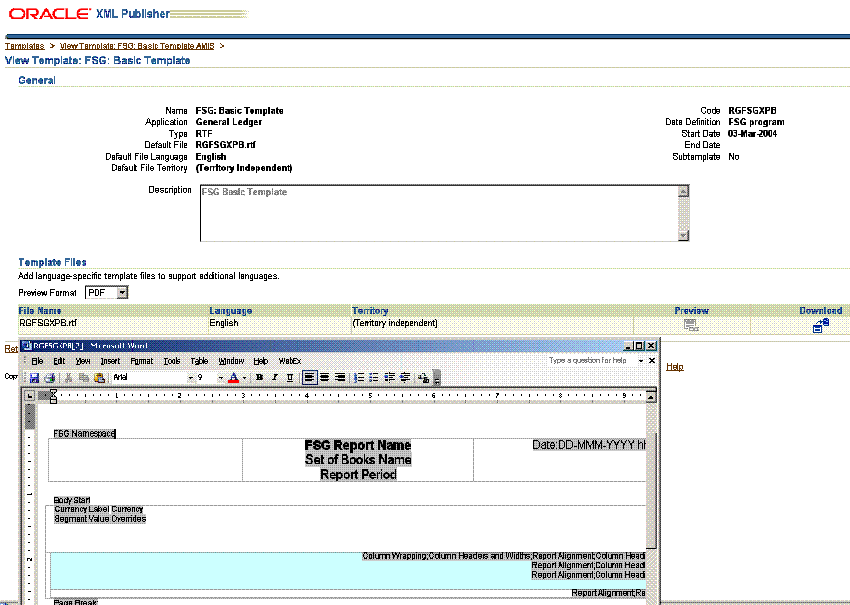The height and width of the screenshot is (605, 850).
Task: Click the Print icon in Word toolbar
Action: 50,378
